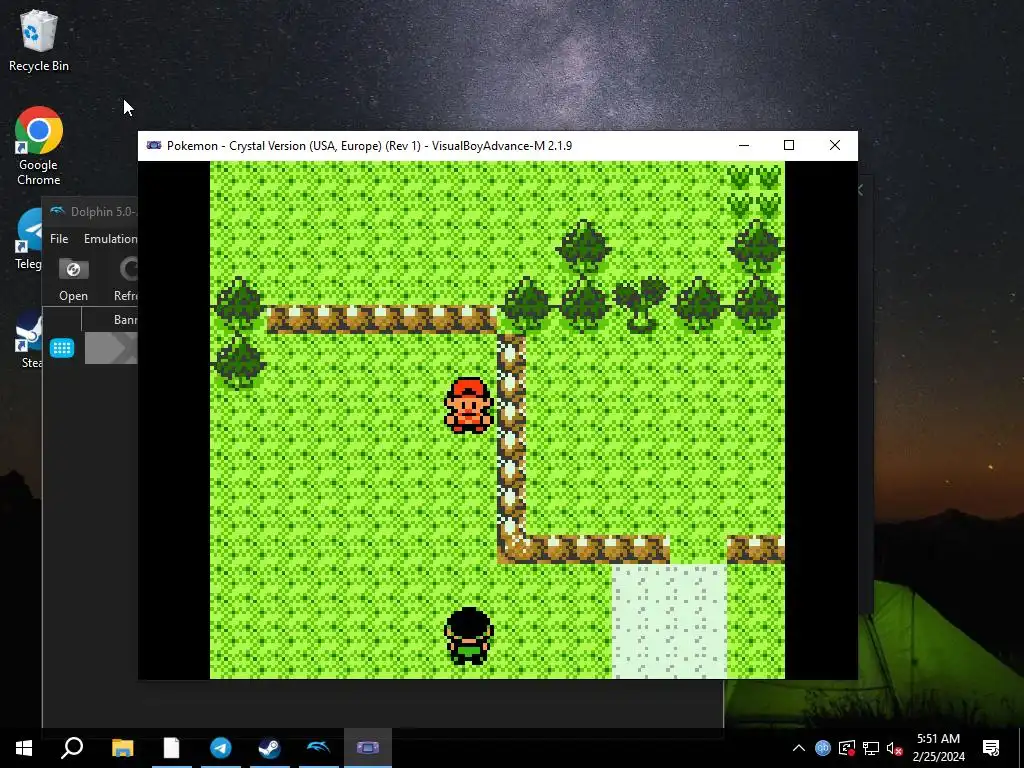This screenshot has width=1024, height=768.
Task: Select the gray game banner thumbnail in Dolphin
Action: click(x=111, y=348)
